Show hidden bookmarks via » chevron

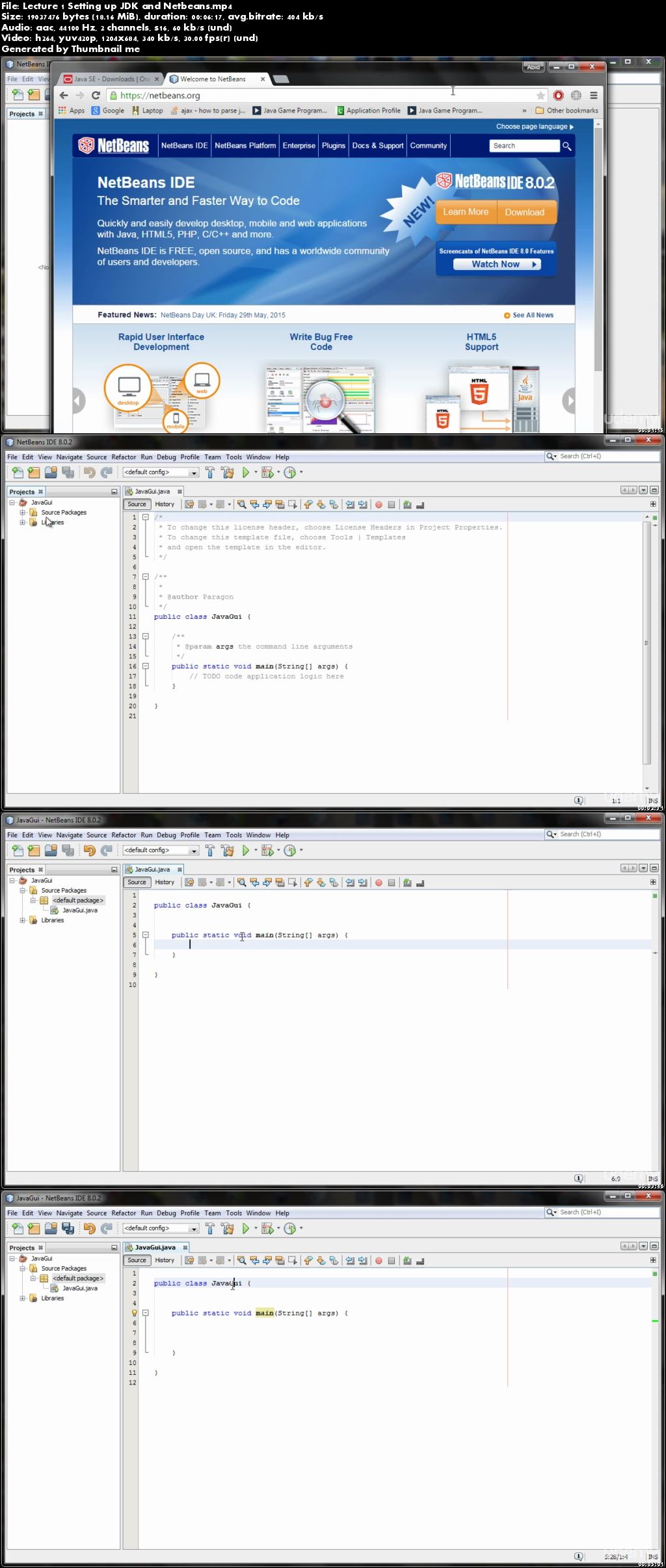524,111
